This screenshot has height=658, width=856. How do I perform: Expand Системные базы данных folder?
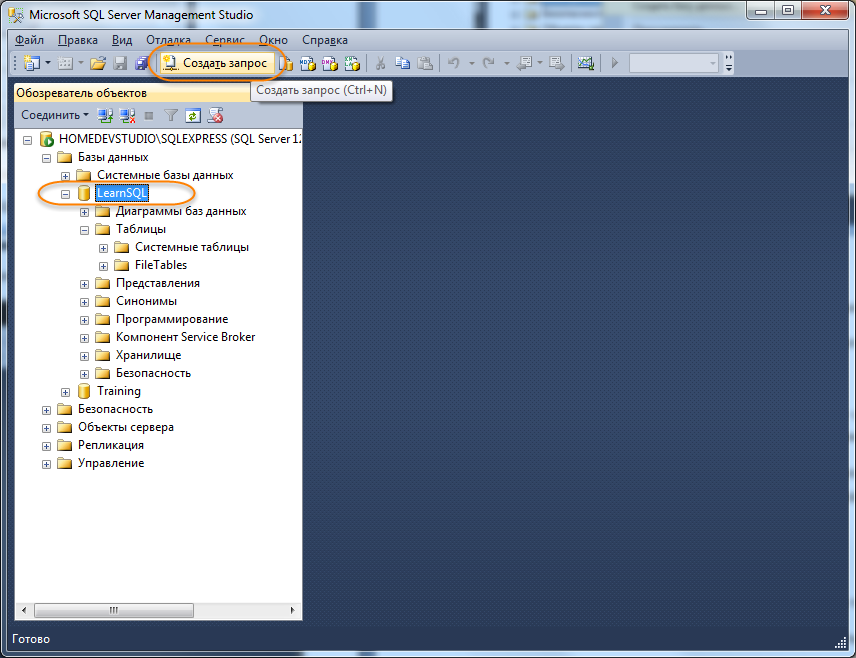[x=66, y=176]
